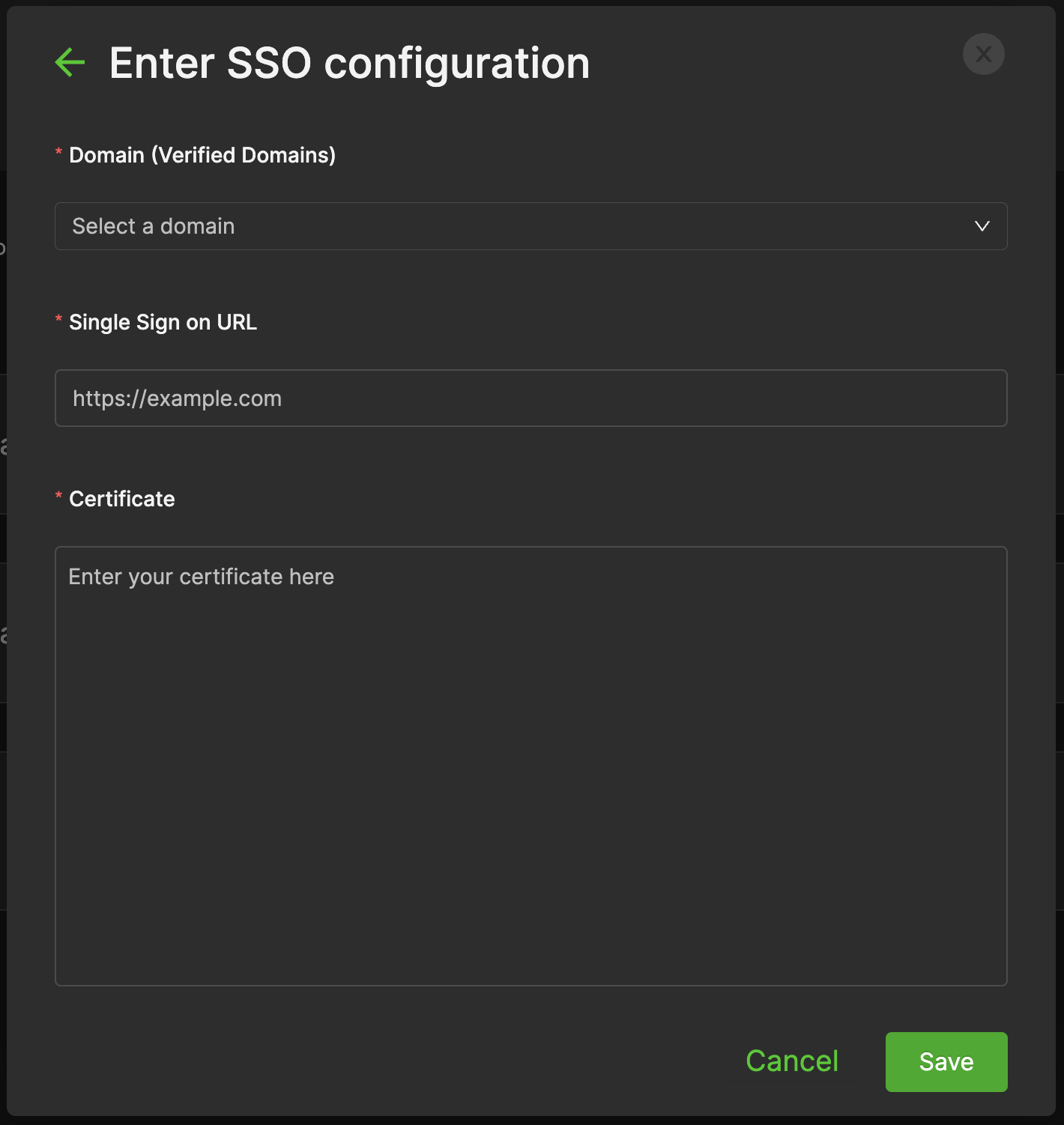Expand the domain dropdown chevron
Image resolution: width=1064 pixels, height=1125 pixels.
click(x=982, y=226)
